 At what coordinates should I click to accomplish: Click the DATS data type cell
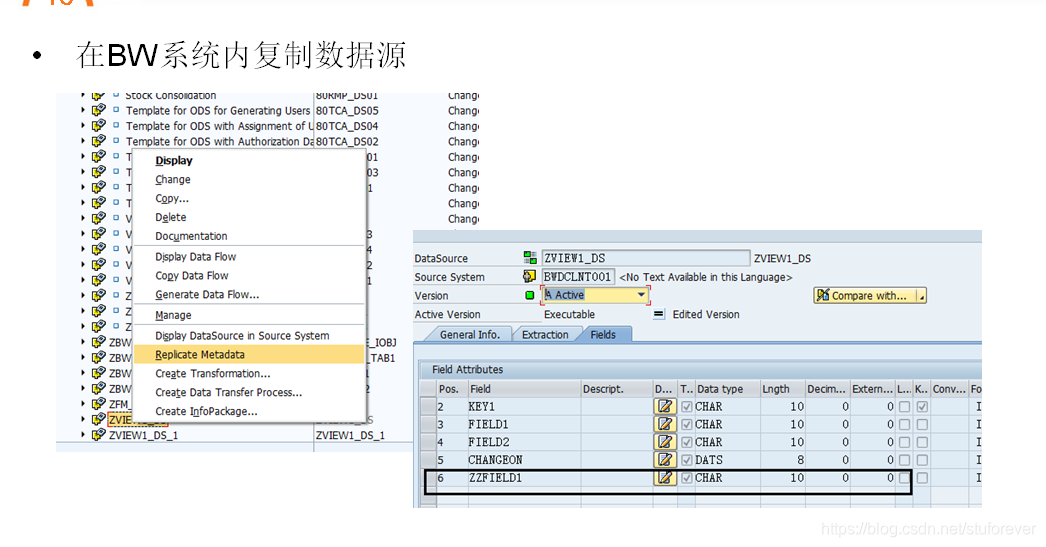pos(726,460)
